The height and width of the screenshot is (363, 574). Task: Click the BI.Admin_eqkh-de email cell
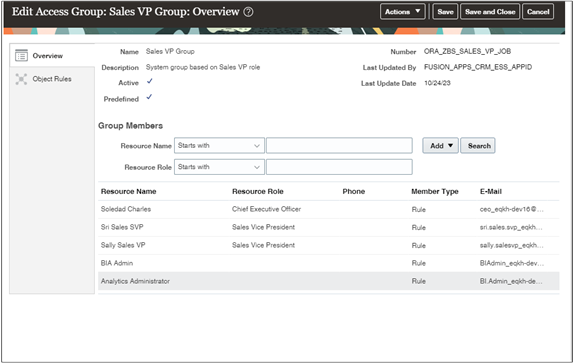click(511, 281)
